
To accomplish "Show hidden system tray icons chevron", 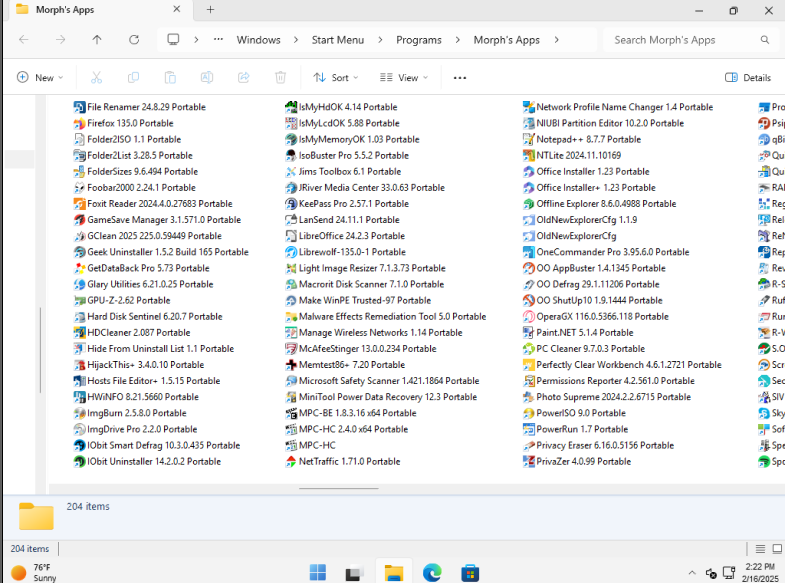I will pyautogui.click(x=692, y=572).
